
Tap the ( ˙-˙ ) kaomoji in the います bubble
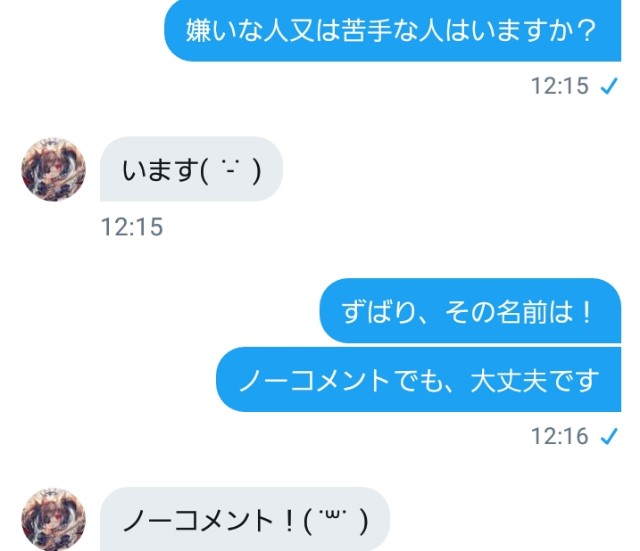(231, 171)
